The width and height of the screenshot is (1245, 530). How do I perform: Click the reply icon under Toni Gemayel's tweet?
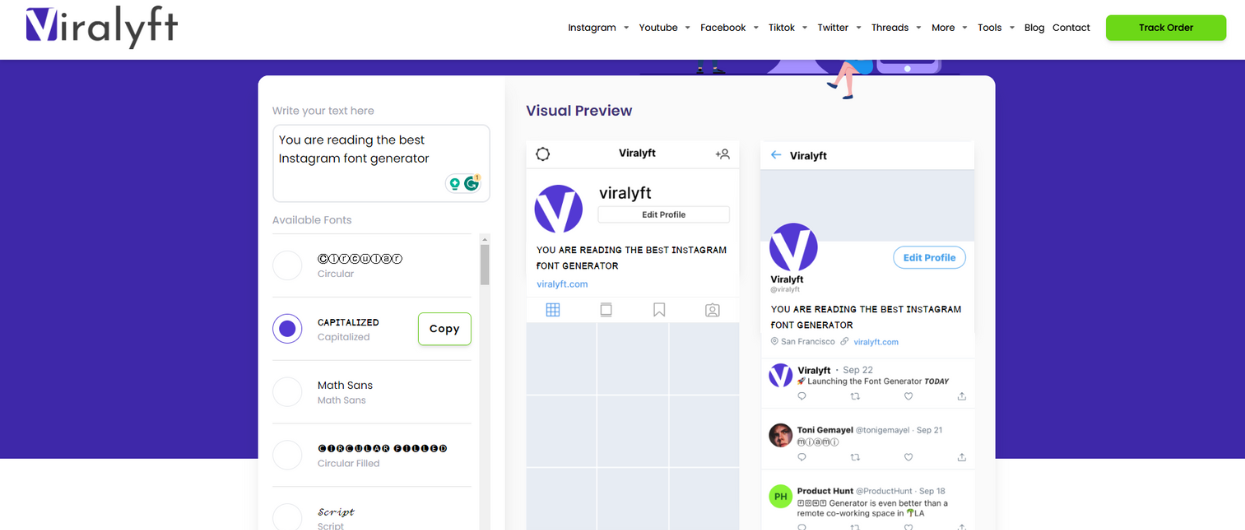pos(802,457)
